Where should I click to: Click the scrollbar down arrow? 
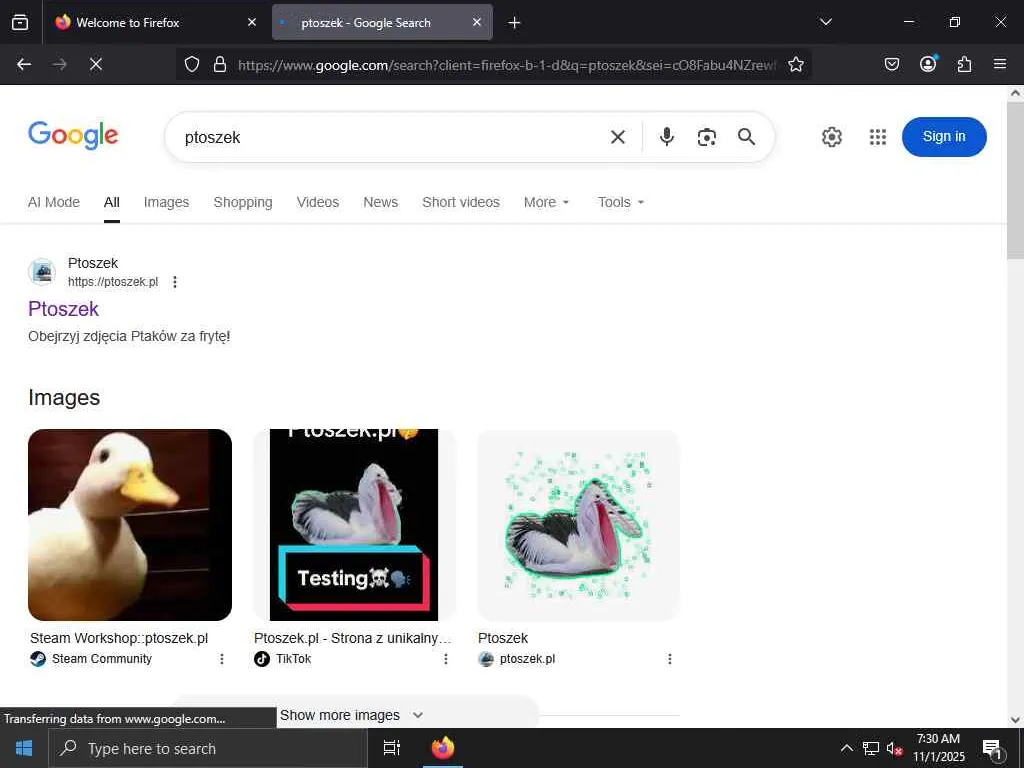coord(1016,720)
